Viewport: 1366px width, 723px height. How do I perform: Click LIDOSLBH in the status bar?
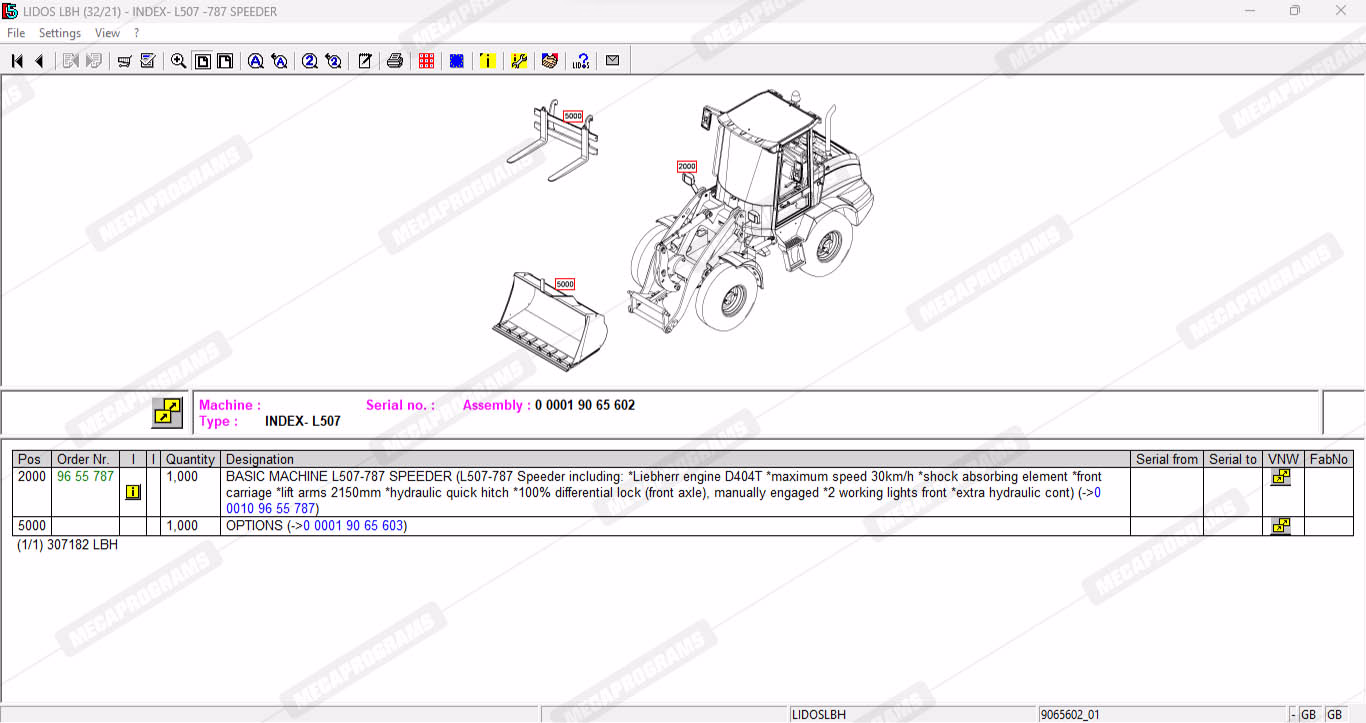click(x=819, y=715)
